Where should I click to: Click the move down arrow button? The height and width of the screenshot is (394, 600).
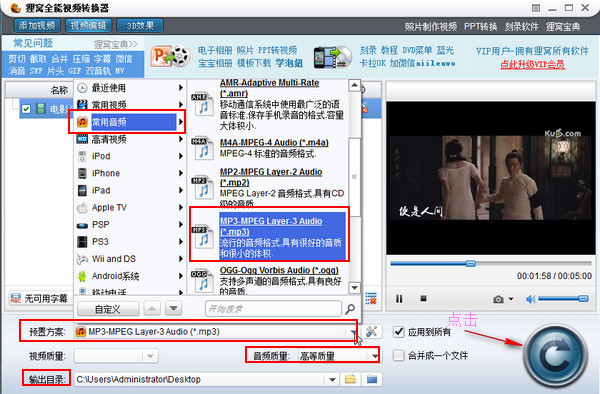pyautogui.click(x=173, y=308)
